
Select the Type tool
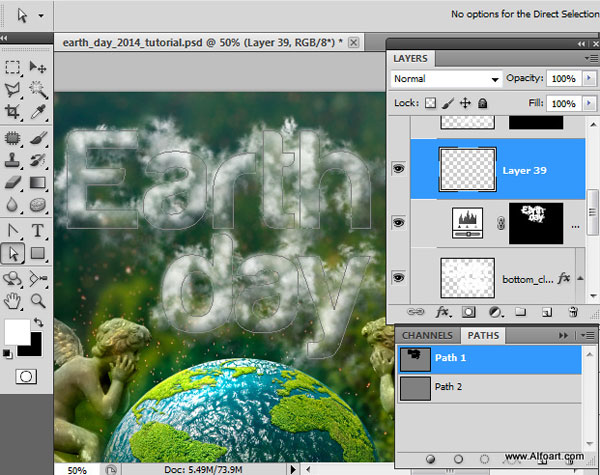(x=38, y=230)
